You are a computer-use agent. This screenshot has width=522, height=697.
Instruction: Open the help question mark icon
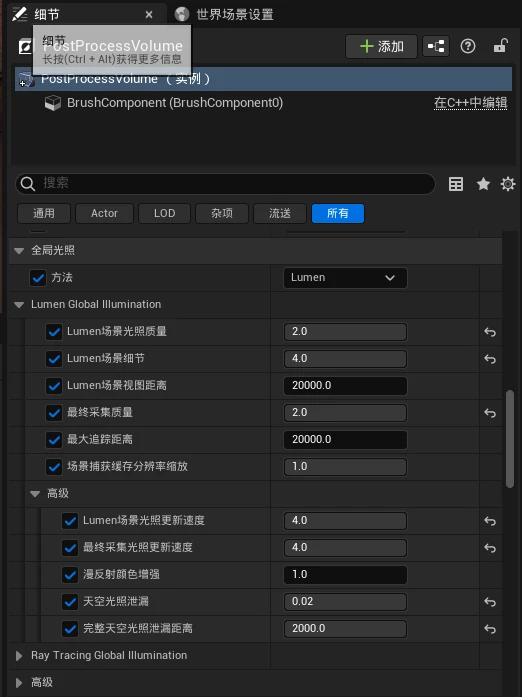(x=468, y=46)
